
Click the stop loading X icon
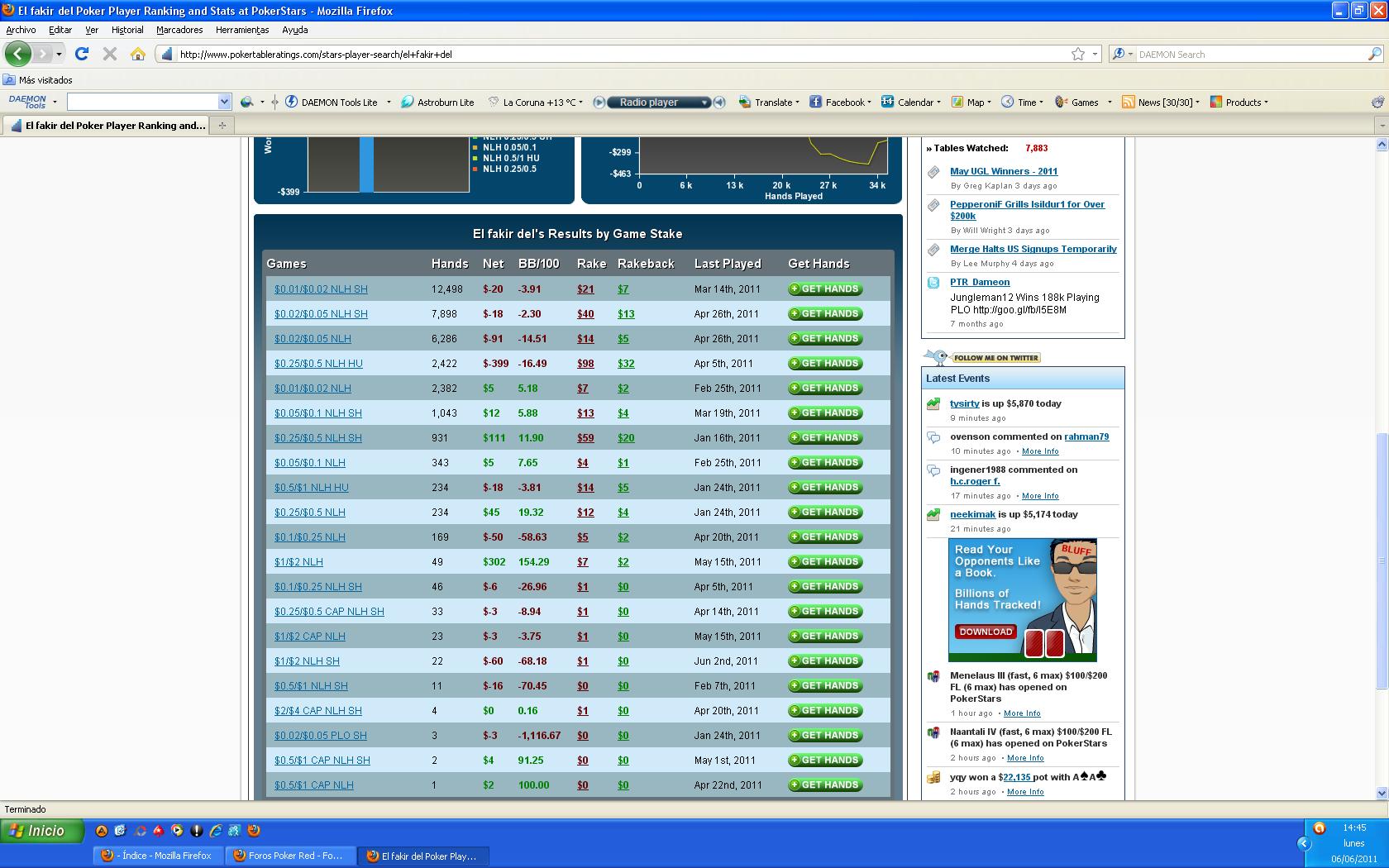coord(109,54)
